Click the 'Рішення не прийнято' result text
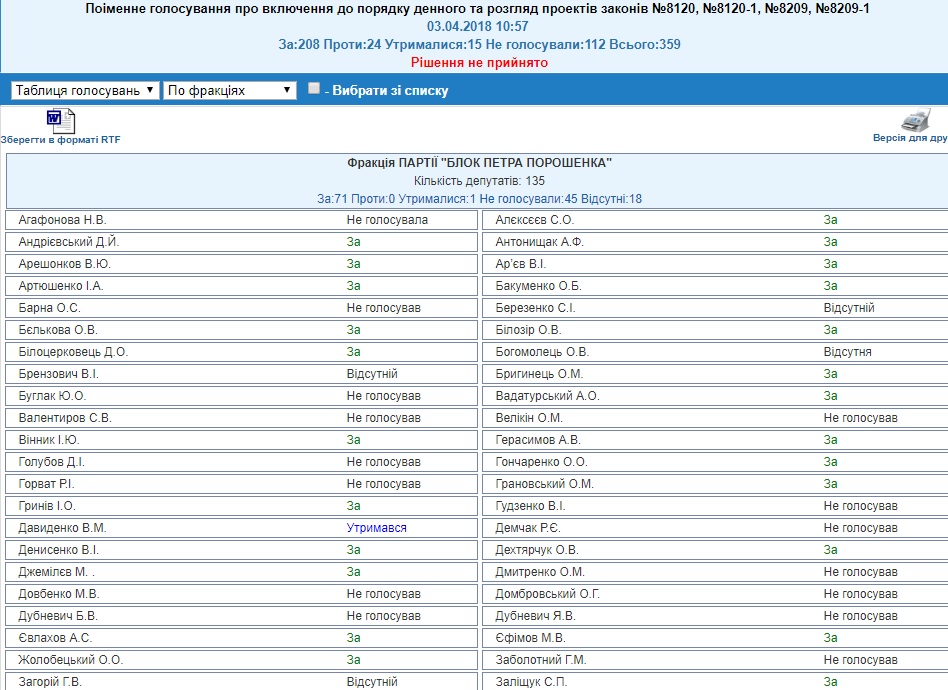 click(479, 62)
